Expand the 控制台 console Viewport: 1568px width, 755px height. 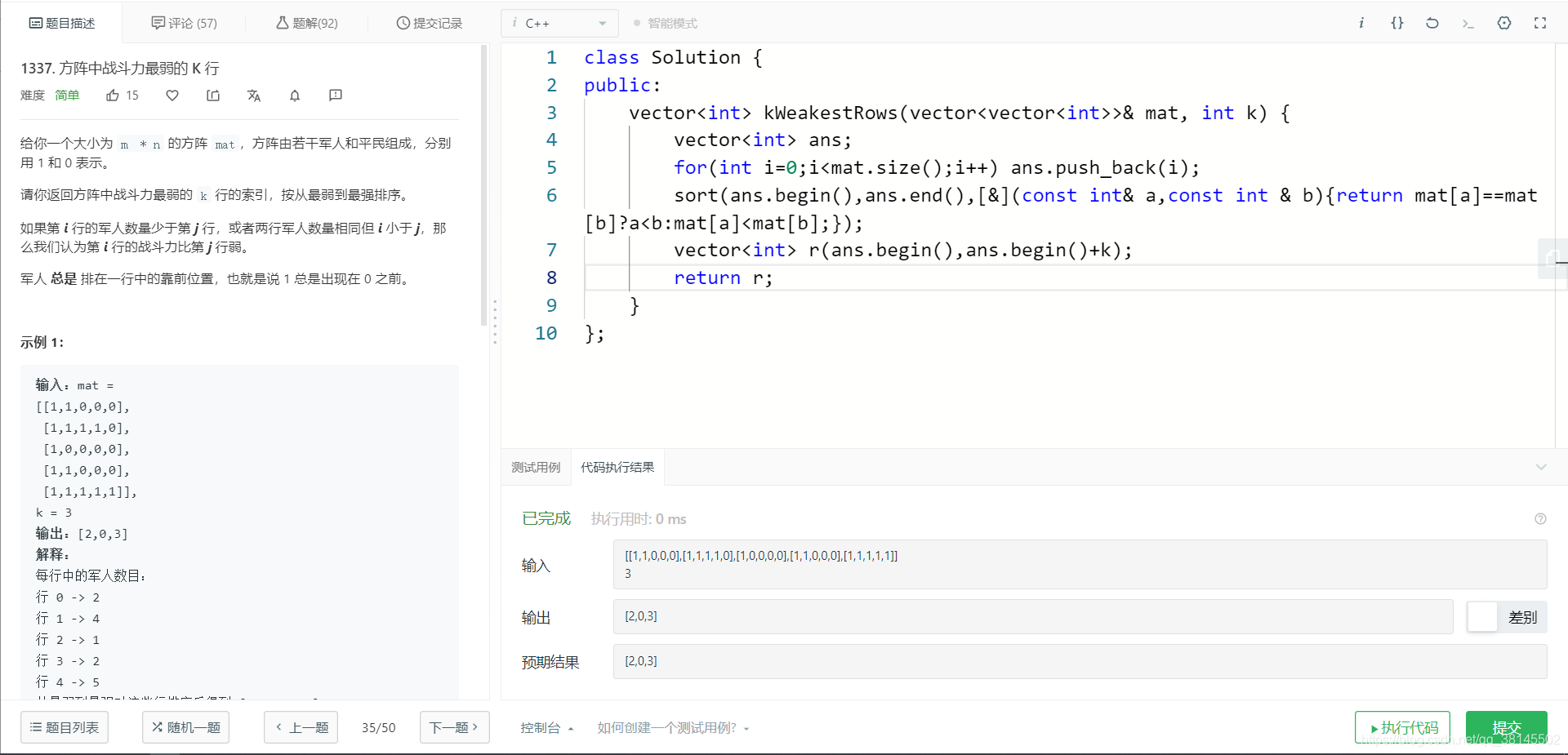click(547, 727)
